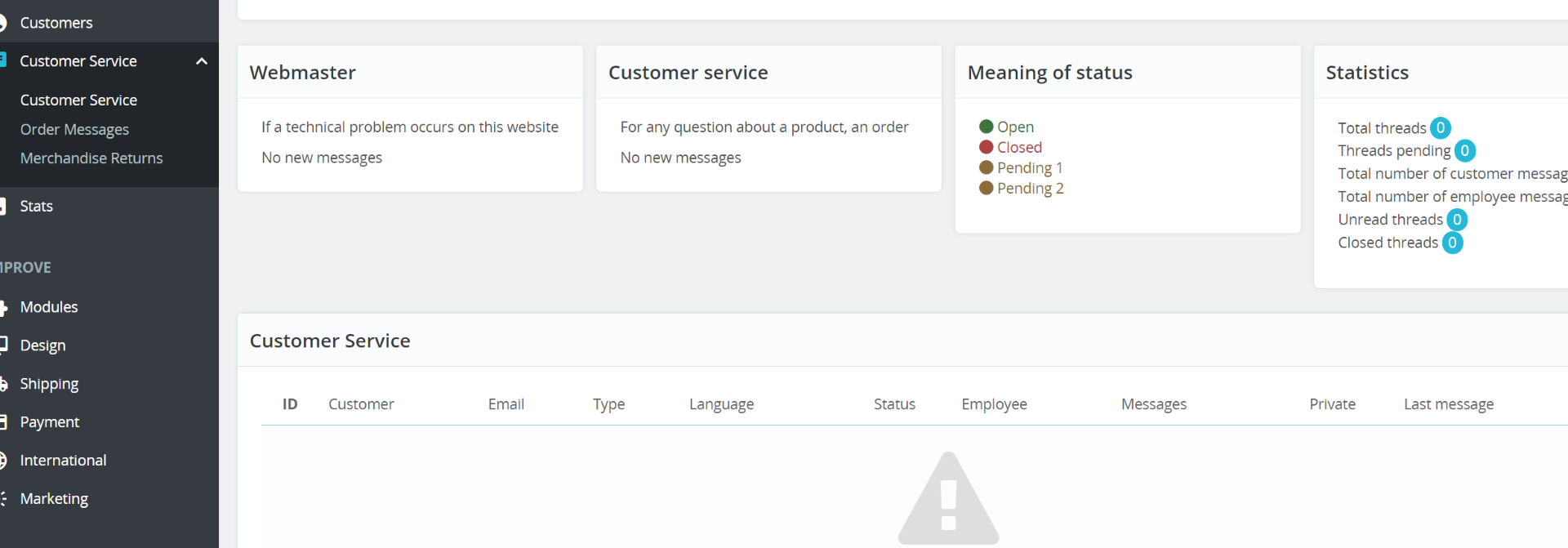Open the Customers sidebar menu
The image size is (1568, 548).
56,23
